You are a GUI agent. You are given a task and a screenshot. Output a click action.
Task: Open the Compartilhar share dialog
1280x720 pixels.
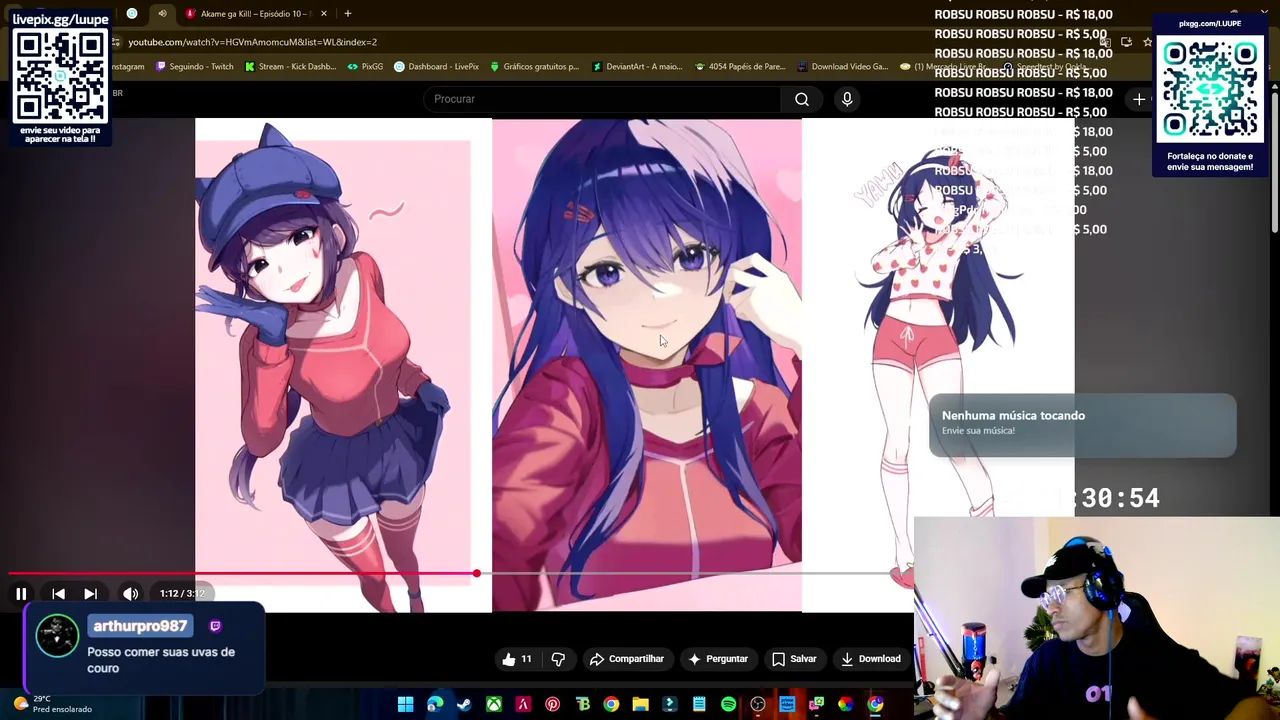tap(627, 659)
